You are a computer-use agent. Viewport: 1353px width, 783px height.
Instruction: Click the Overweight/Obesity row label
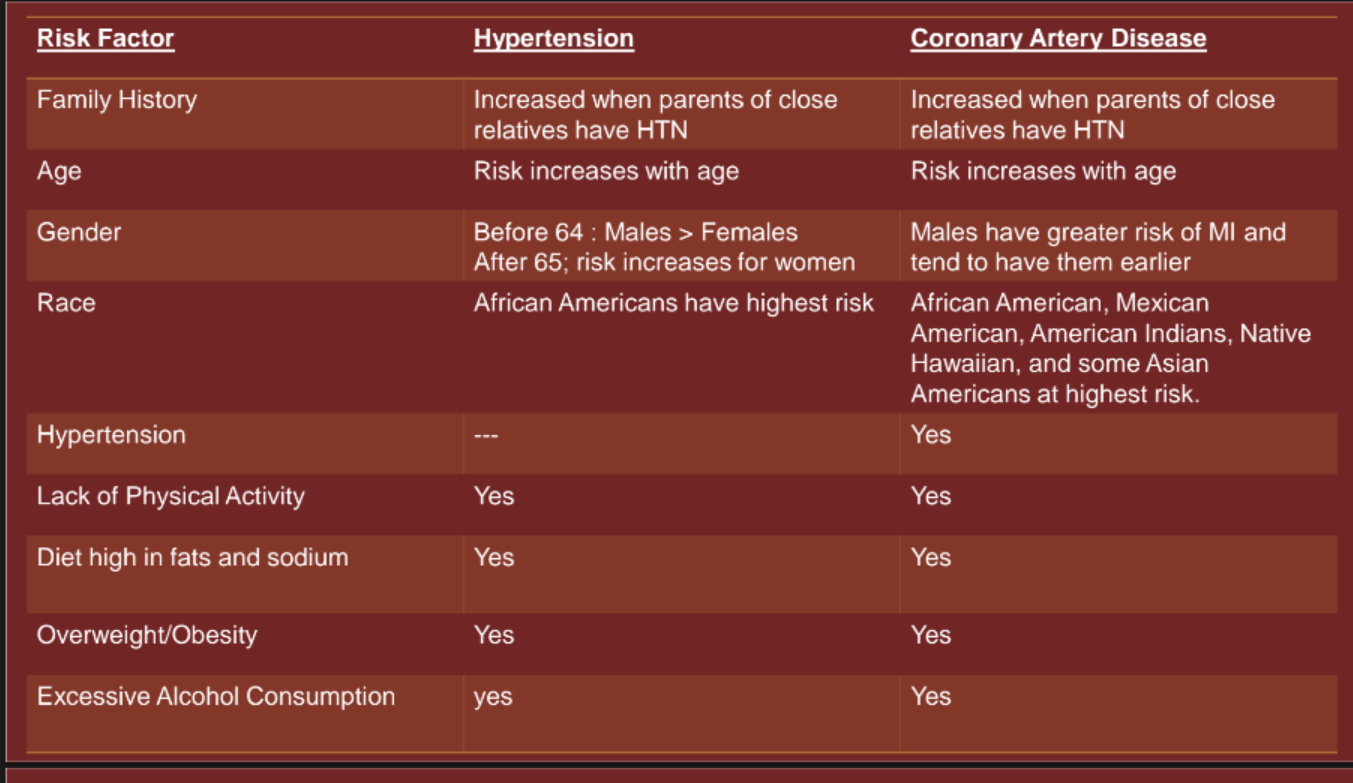click(146, 635)
